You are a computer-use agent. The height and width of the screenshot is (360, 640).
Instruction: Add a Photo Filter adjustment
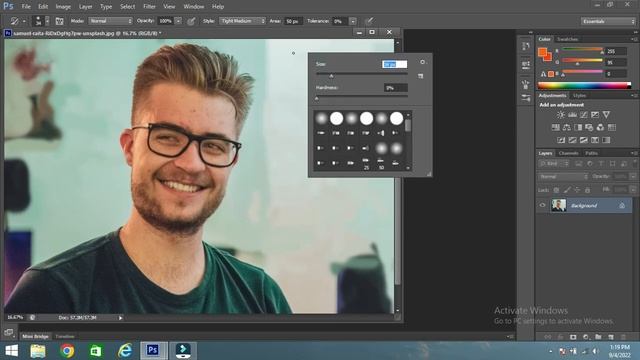(x=589, y=127)
